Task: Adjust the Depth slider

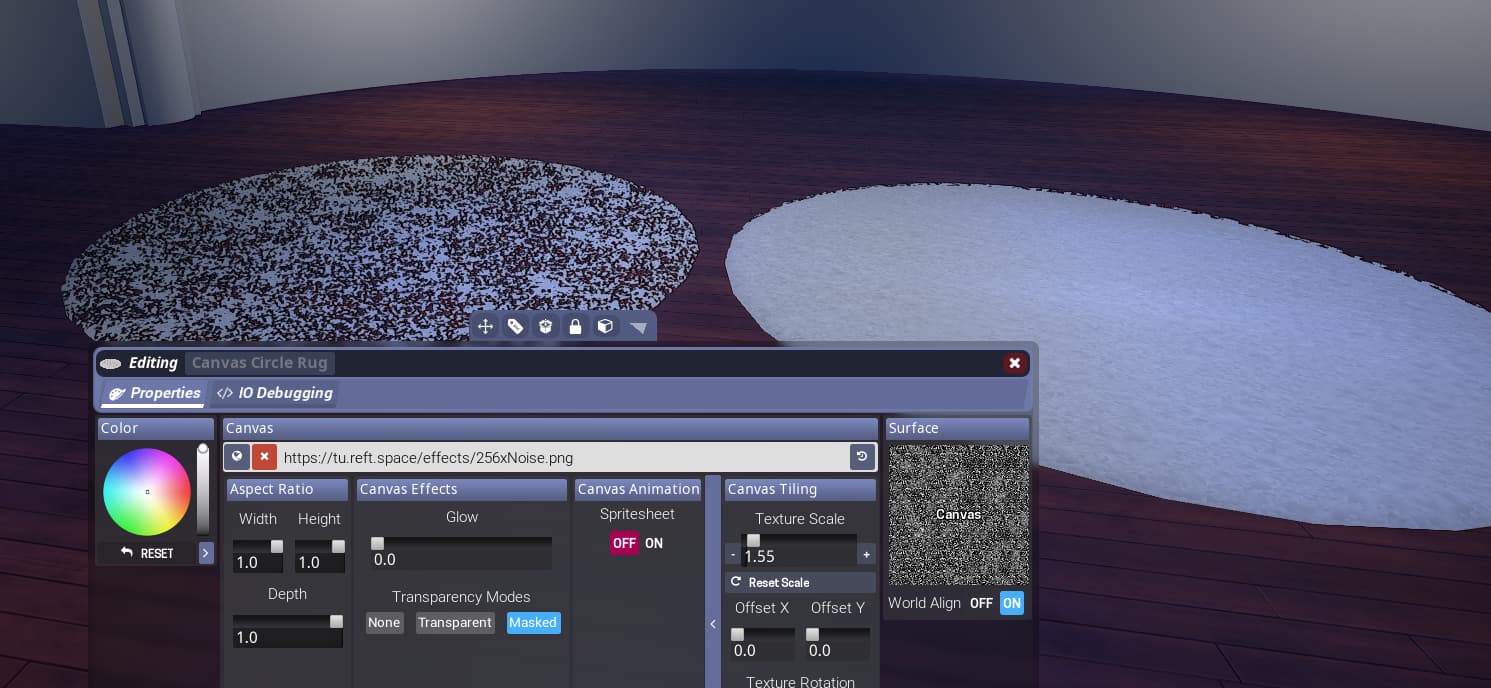Action: pyautogui.click(x=288, y=621)
